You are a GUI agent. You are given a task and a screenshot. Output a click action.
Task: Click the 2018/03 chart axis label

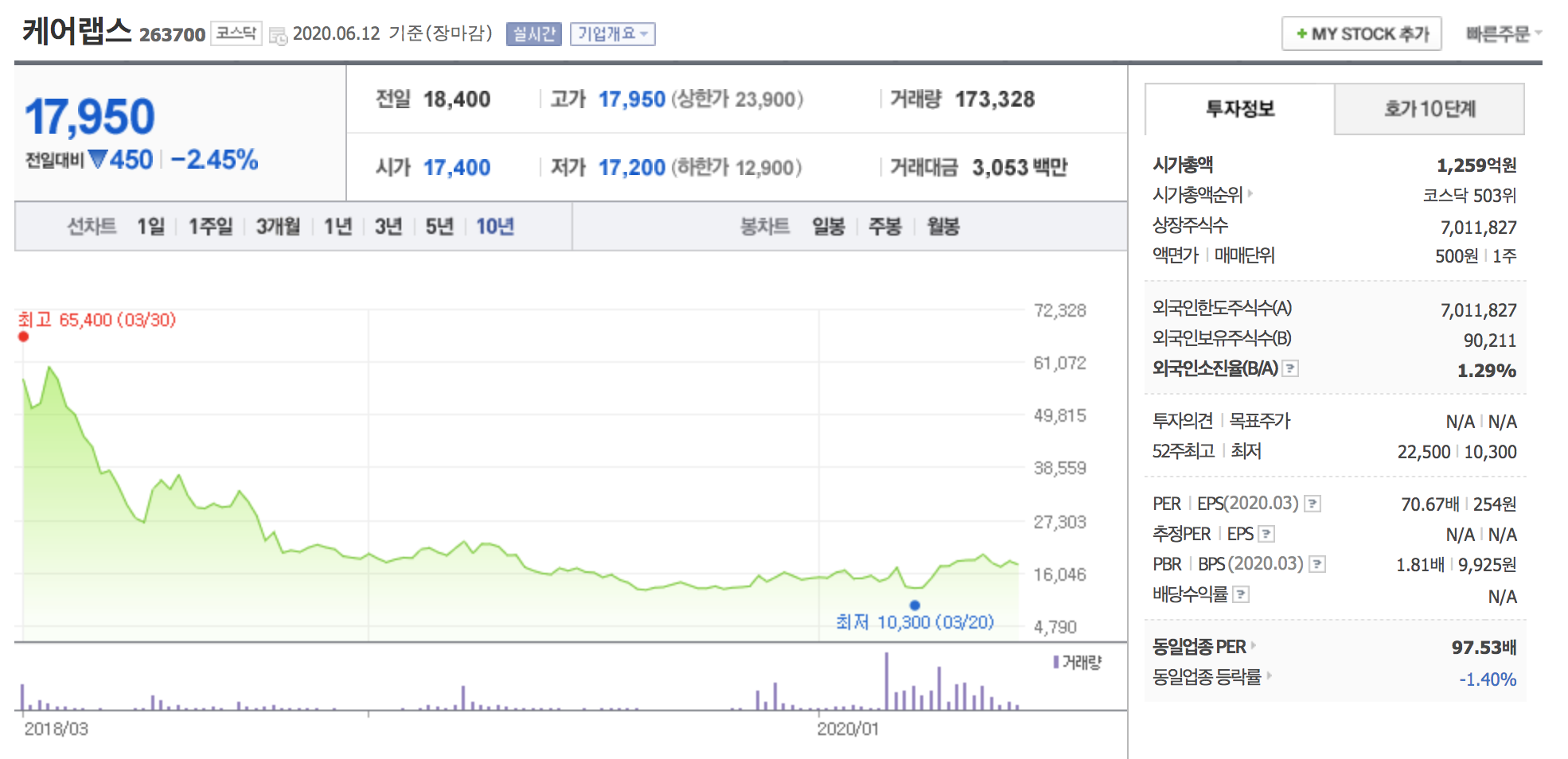56,729
